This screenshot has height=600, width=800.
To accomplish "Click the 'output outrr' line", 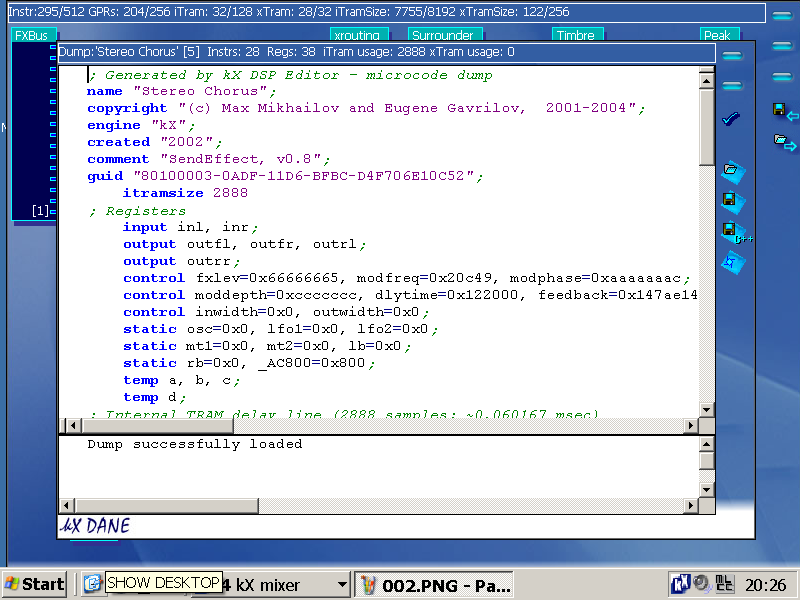I will pos(182,261).
